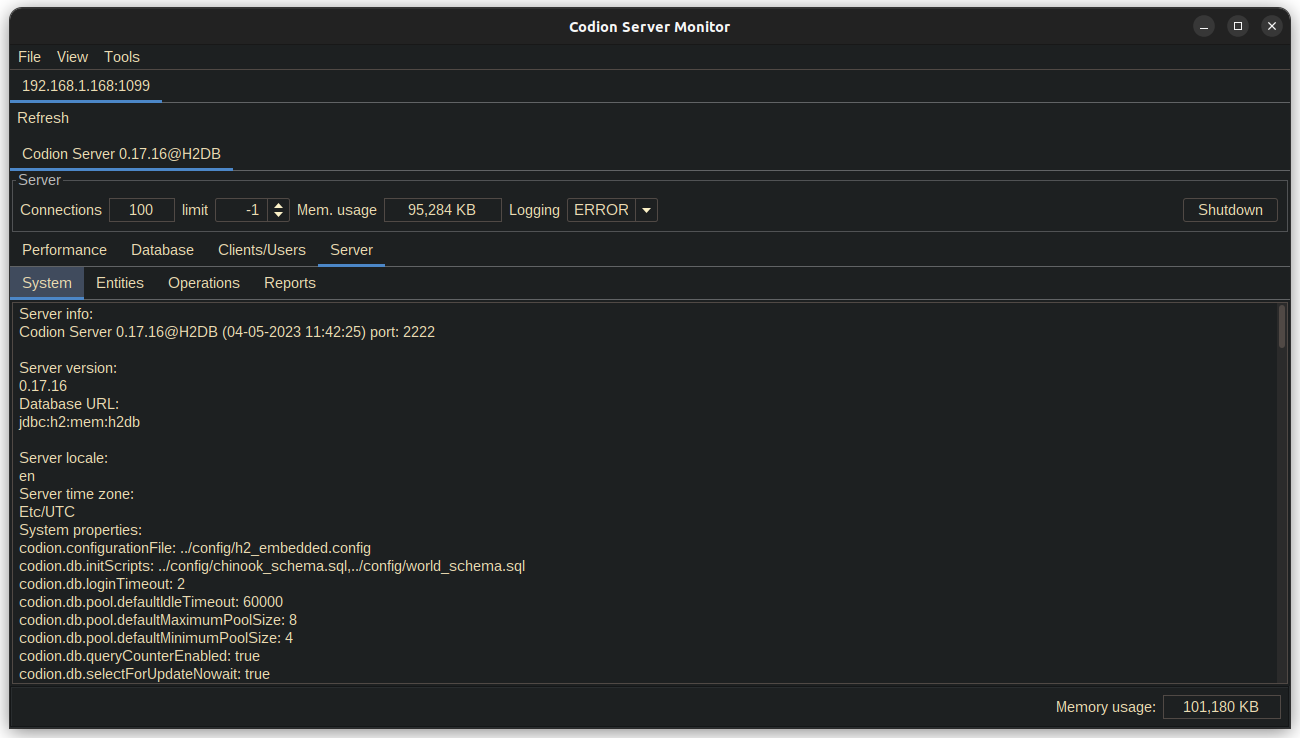The width and height of the screenshot is (1300, 738).
Task: Decrease the connection limit with down arrow
Action: coord(278,216)
